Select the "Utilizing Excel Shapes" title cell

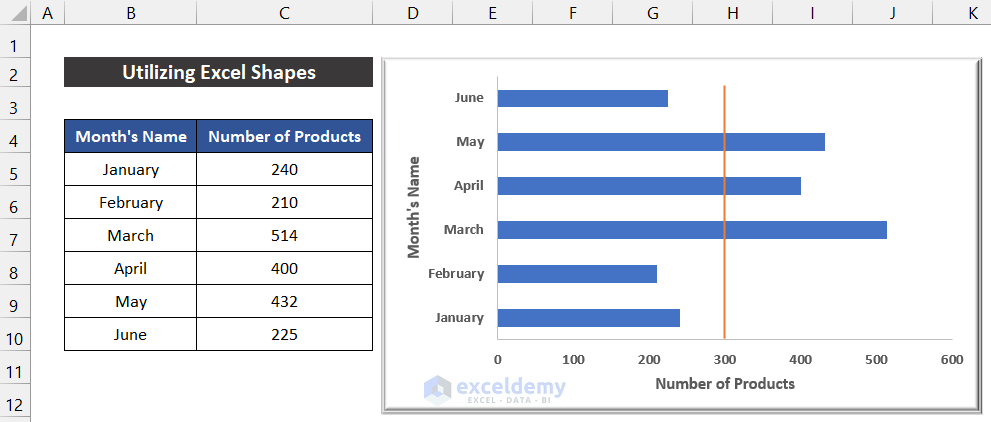tap(218, 72)
